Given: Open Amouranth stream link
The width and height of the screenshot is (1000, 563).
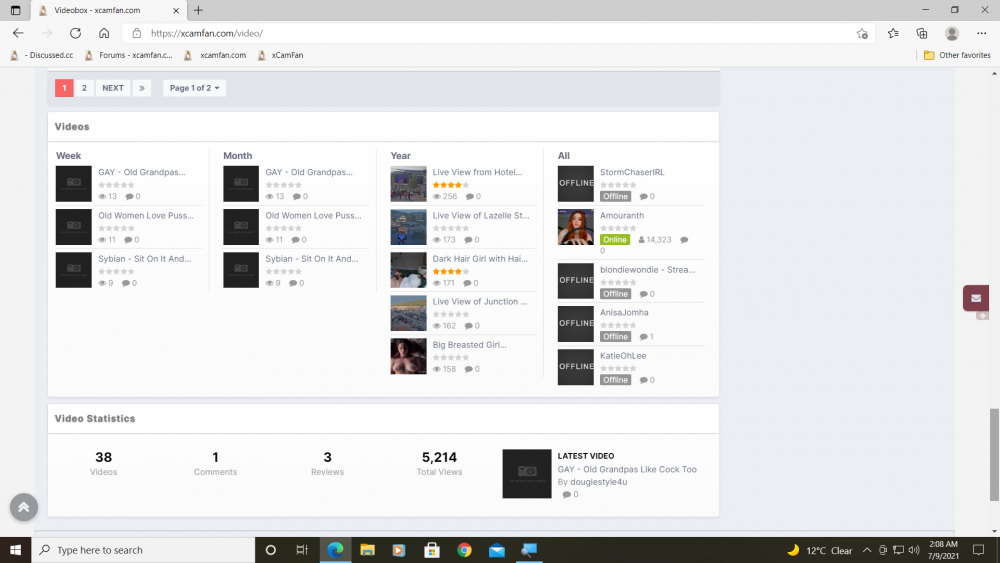Looking at the screenshot, I should click(622, 216).
